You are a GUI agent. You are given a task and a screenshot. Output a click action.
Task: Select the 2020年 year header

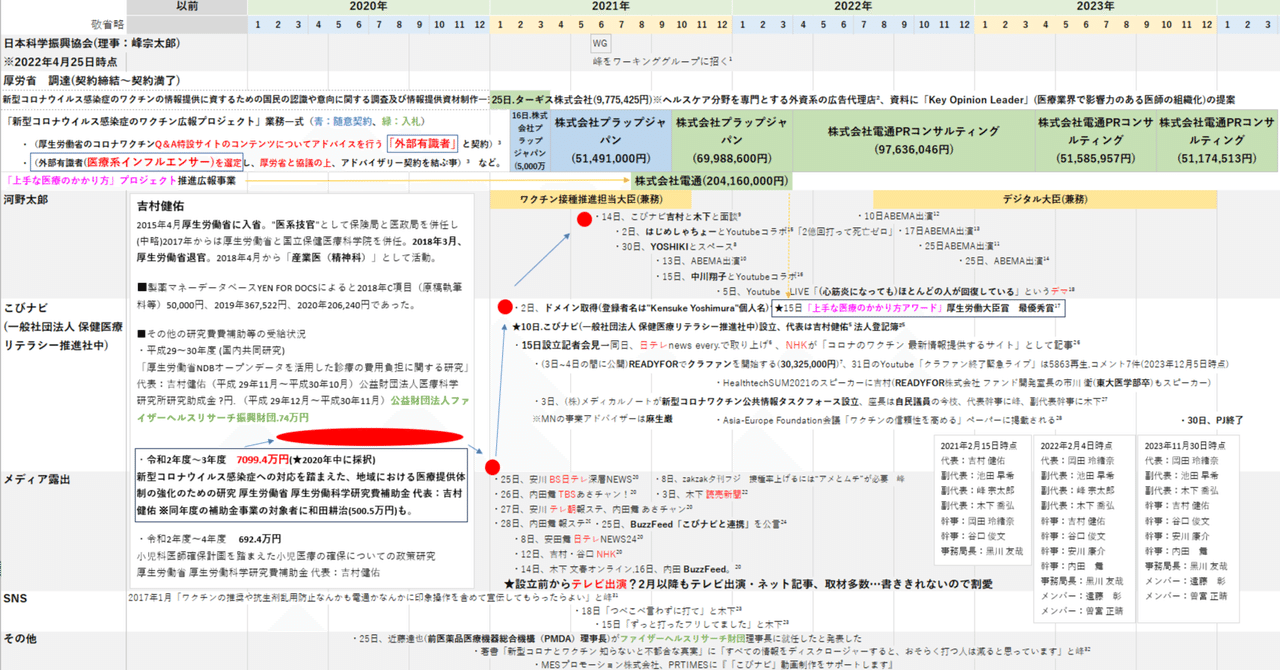tap(368, 7)
